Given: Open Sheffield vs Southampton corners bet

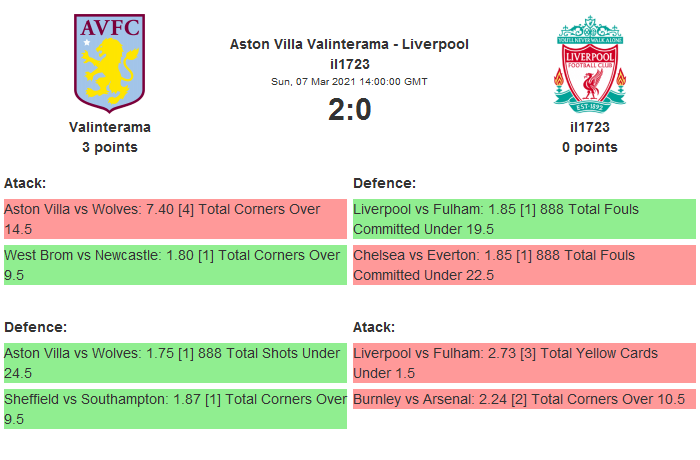Looking at the screenshot, I should click(175, 408).
